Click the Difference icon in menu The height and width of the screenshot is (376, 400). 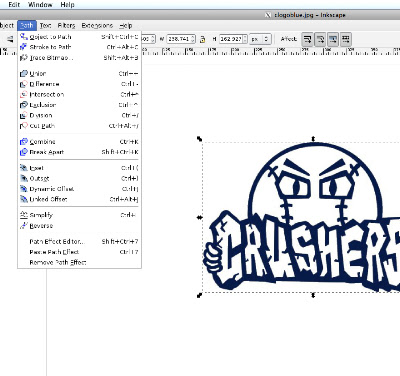24,84
